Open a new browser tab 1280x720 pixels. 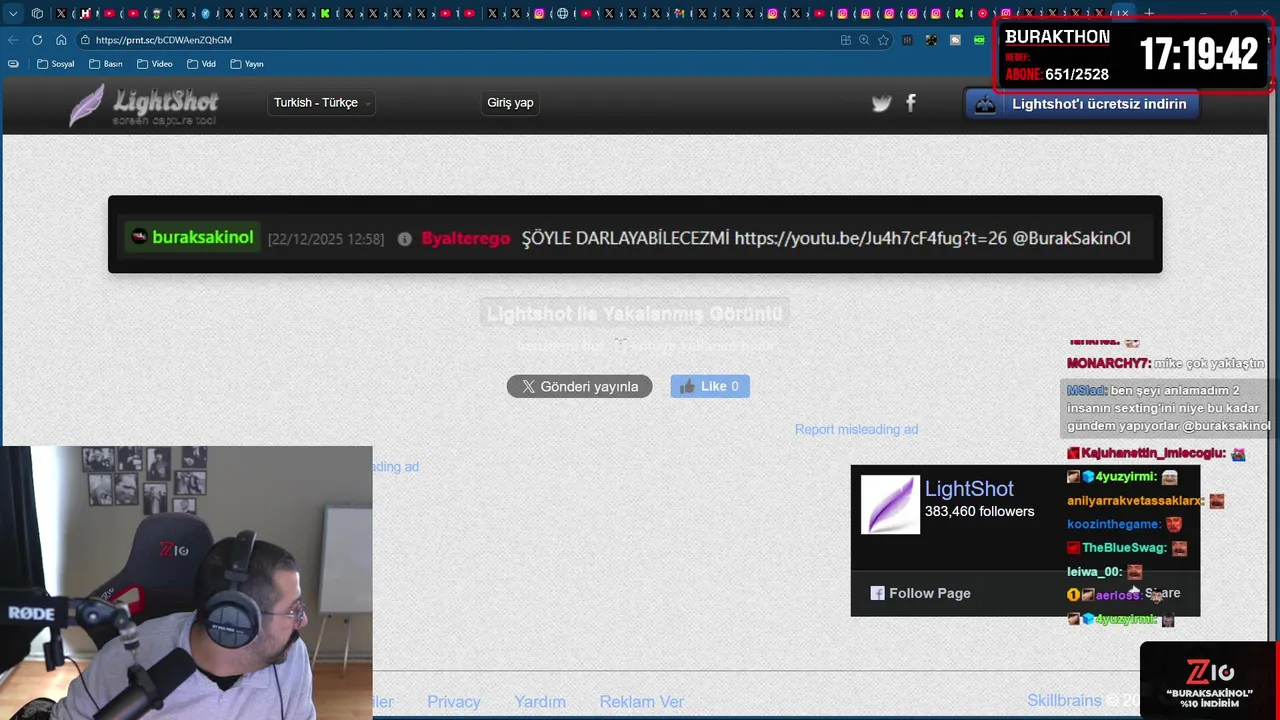[x=1149, y=13]
